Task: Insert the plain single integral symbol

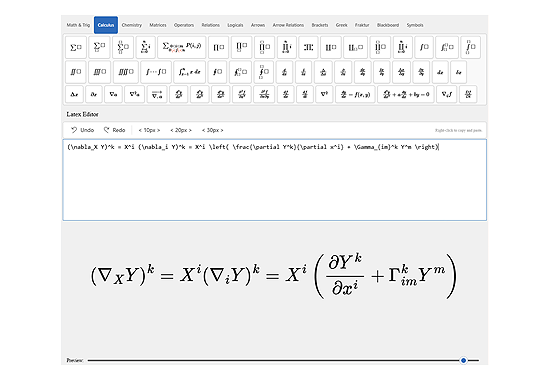Action: [424, 47]
